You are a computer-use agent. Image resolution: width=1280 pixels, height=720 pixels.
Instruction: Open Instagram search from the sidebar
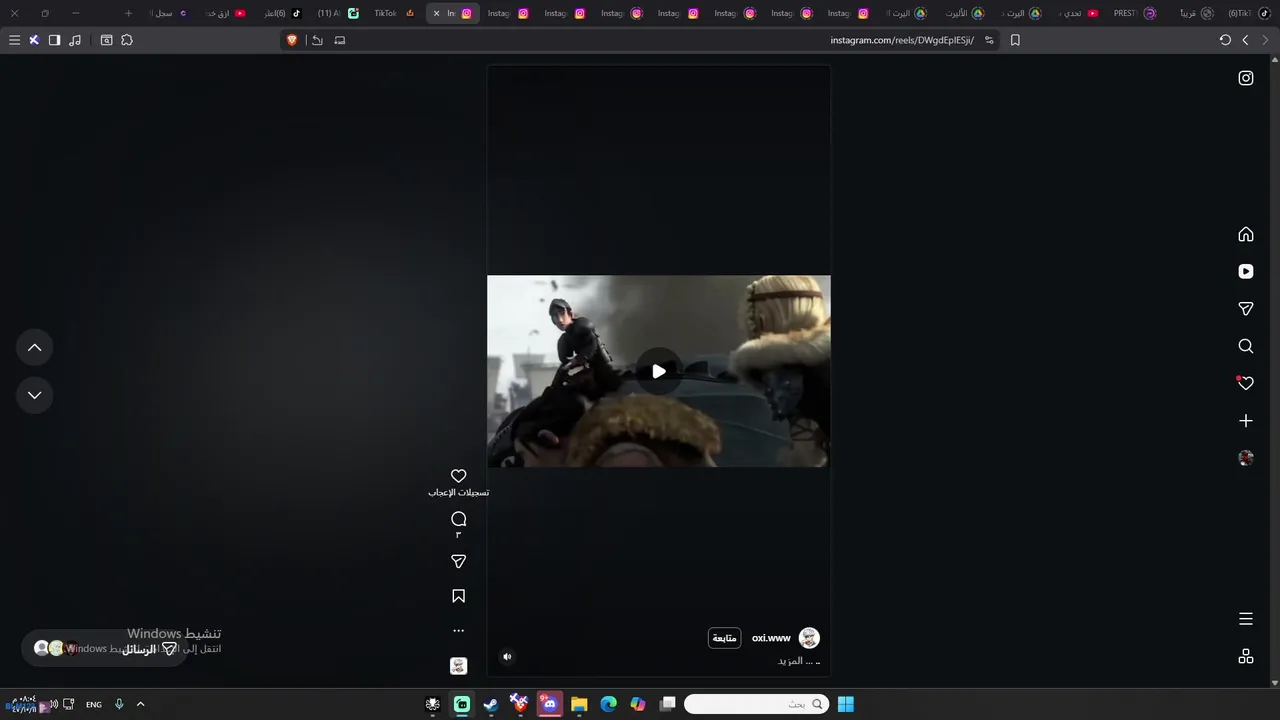(x=1245, y=346)
